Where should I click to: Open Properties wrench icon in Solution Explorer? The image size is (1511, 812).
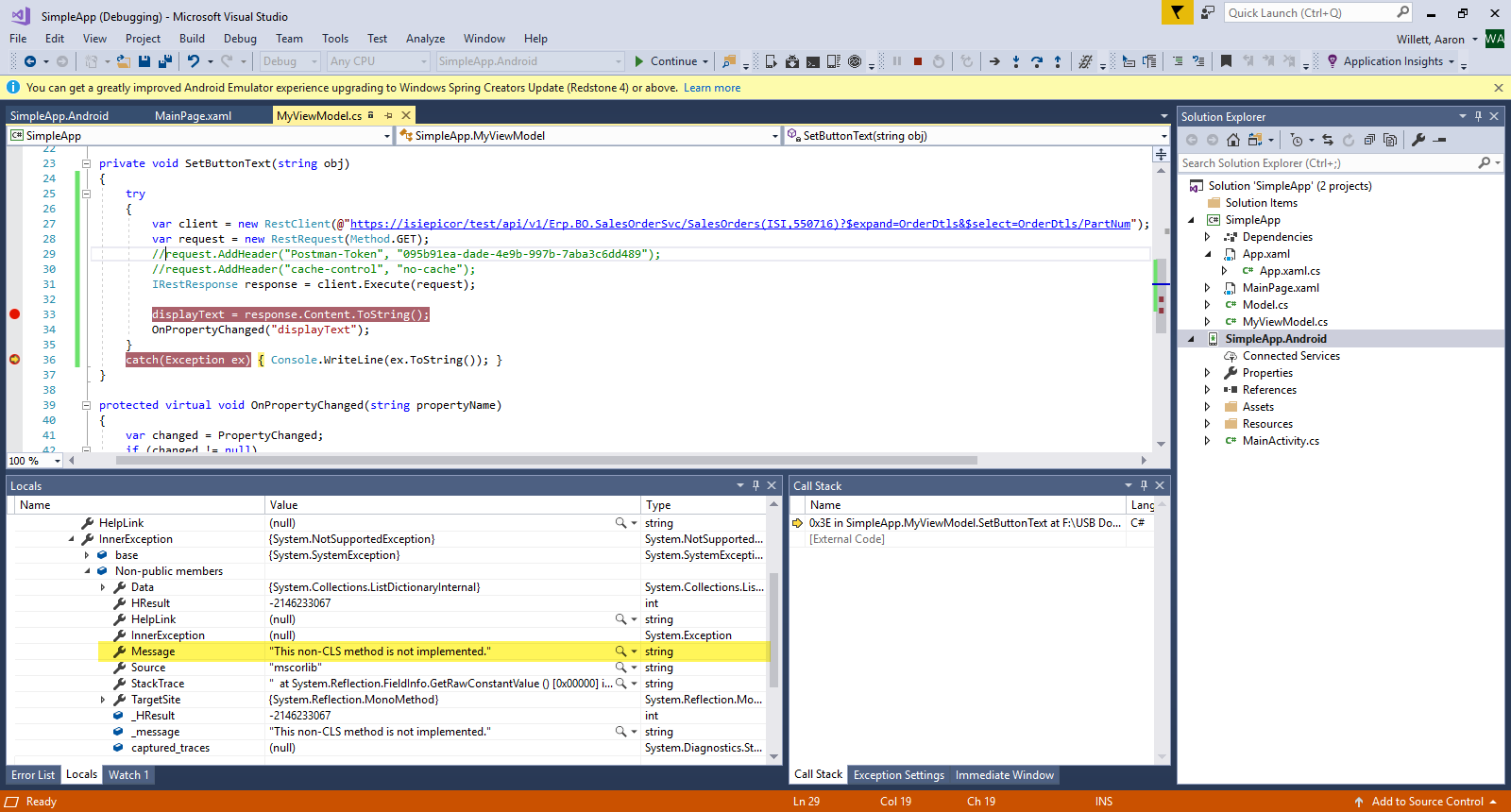pyautogui.click(x=1418, y=140)
